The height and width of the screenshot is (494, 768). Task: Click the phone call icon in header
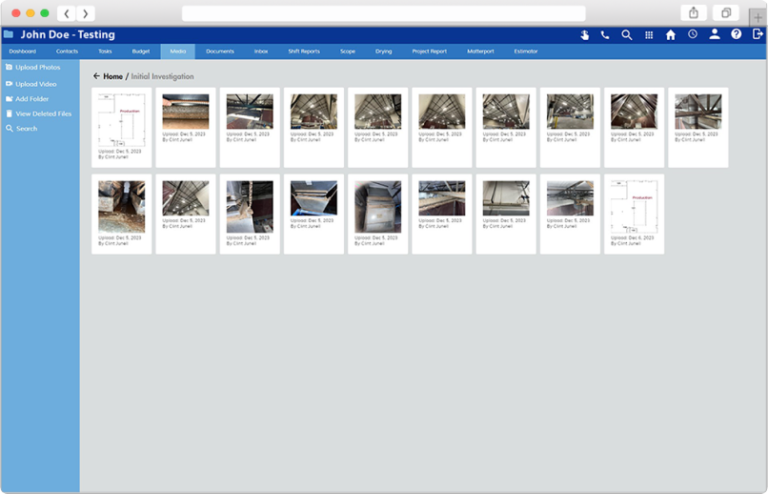(605, 35)
